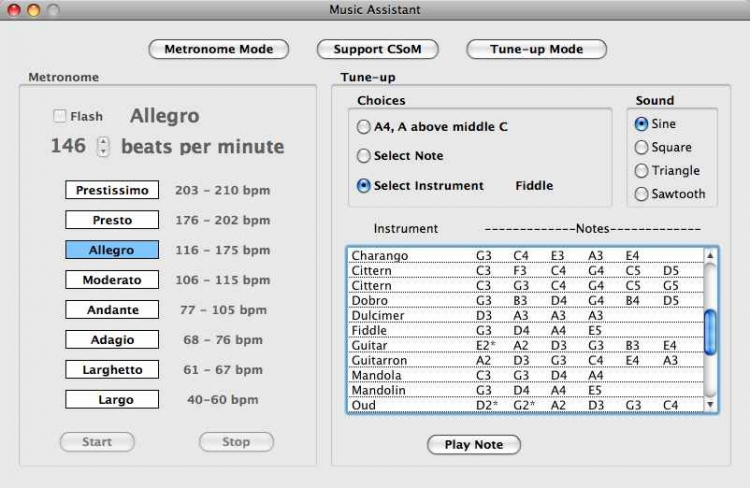
Task: Click the beats per minute stepper
Action: pyautogui.click(x=103, y=147)
